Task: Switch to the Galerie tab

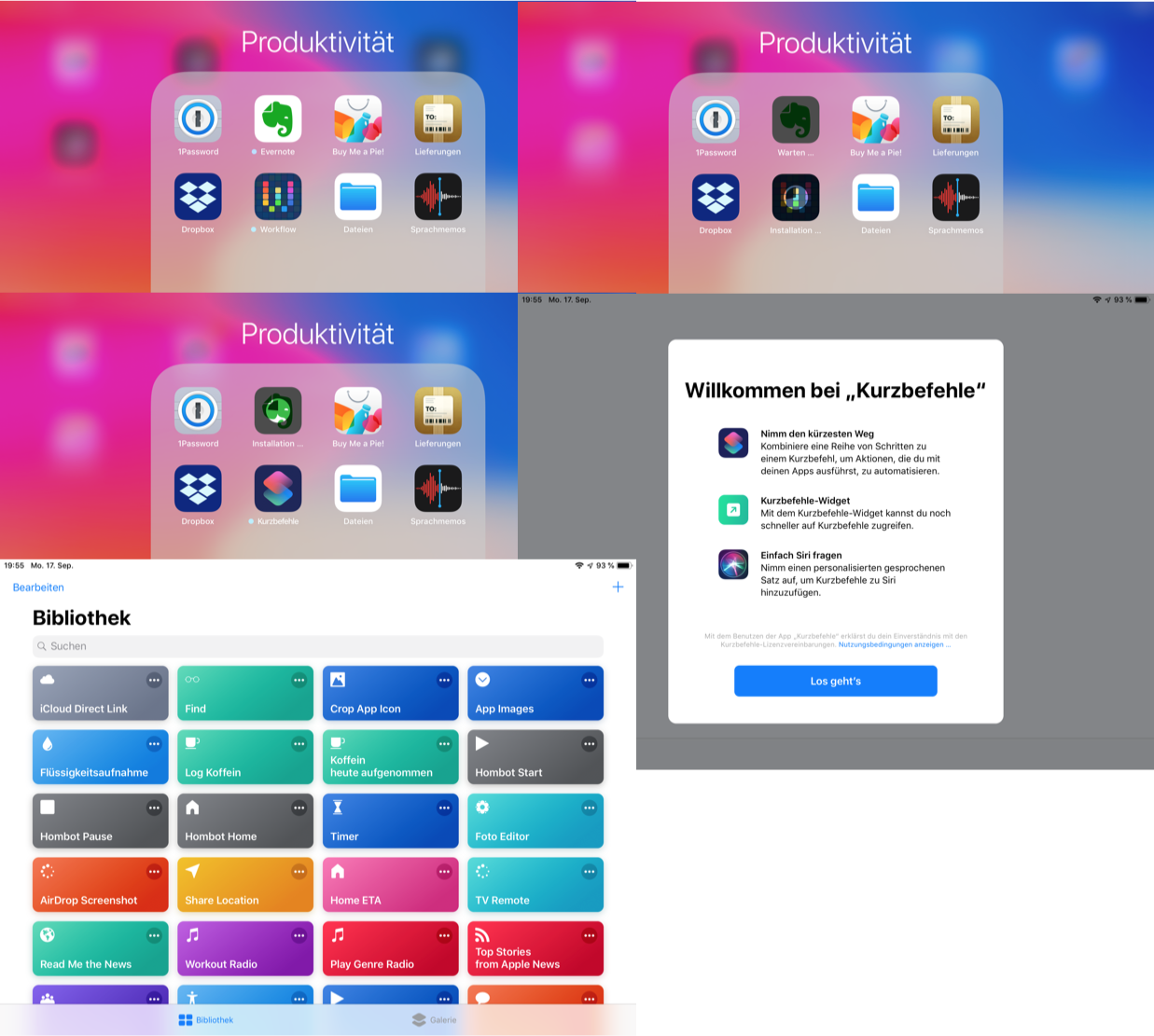Action: (435, 1019)
